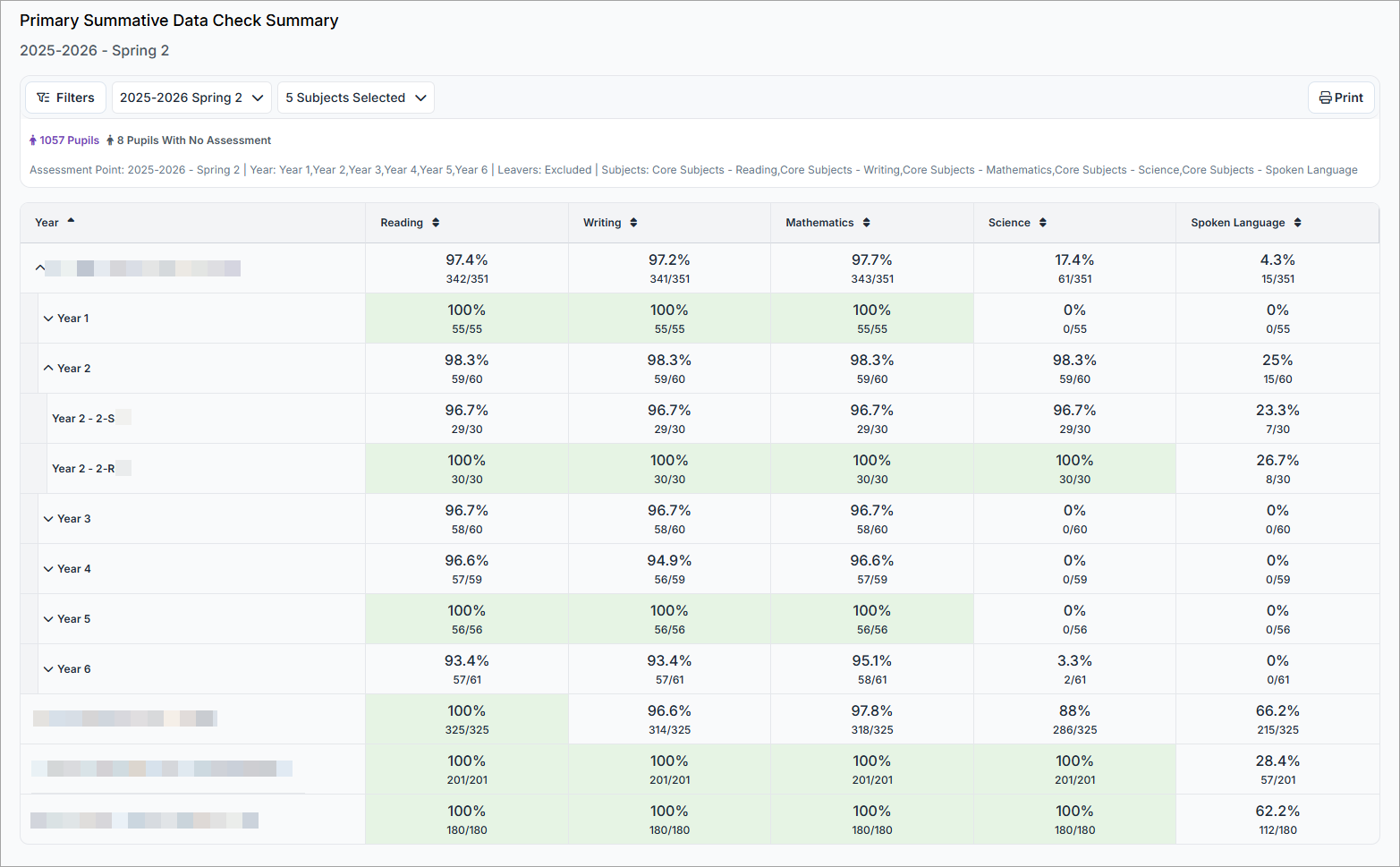1400x867 pixels.
Task: Open the Filters panel
Action: click(x=65, y=98)
